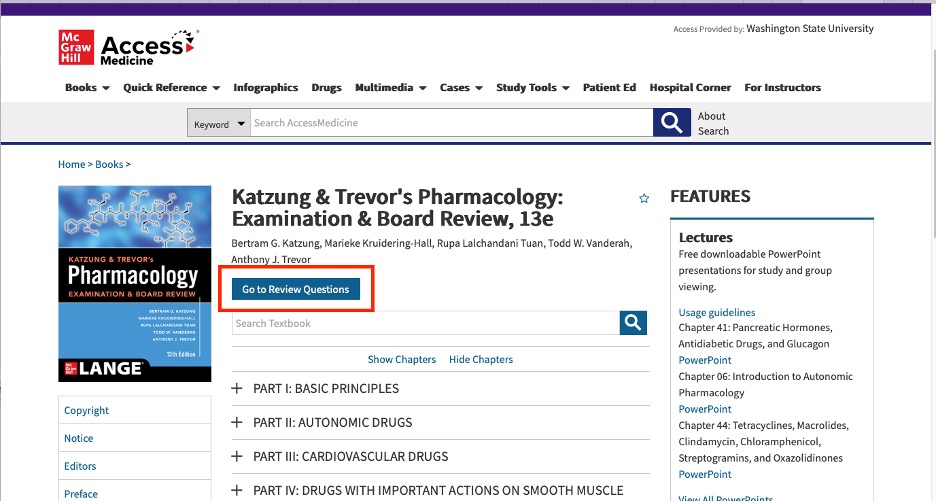The width and height of the screenshot is (936, 502).
Task: Click the Lectures heading in Features
Action: point(706,237)
